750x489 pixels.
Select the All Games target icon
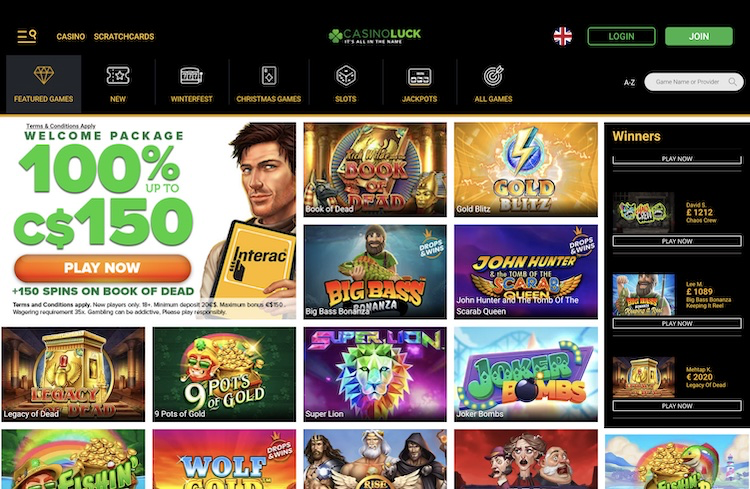click(x=493, y=76)
